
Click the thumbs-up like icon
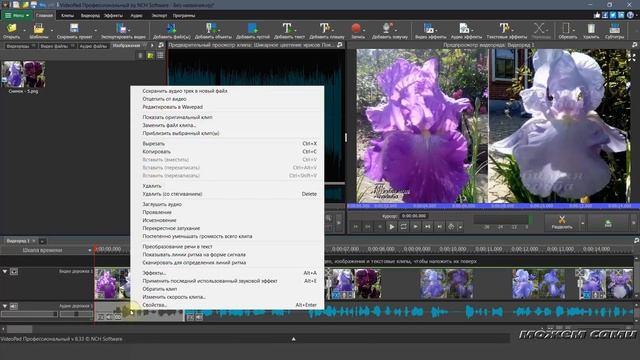click(x=597, y=16)
